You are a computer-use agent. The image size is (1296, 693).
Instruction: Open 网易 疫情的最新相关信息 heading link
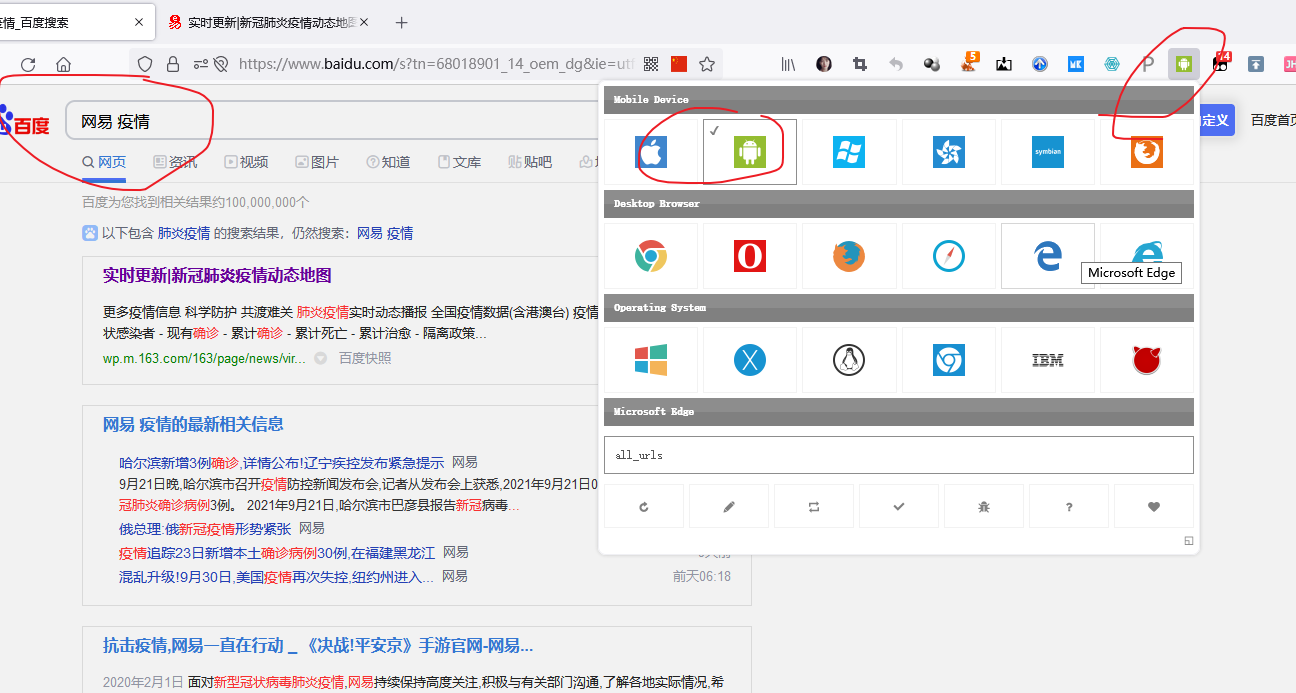tap(193, 424)
